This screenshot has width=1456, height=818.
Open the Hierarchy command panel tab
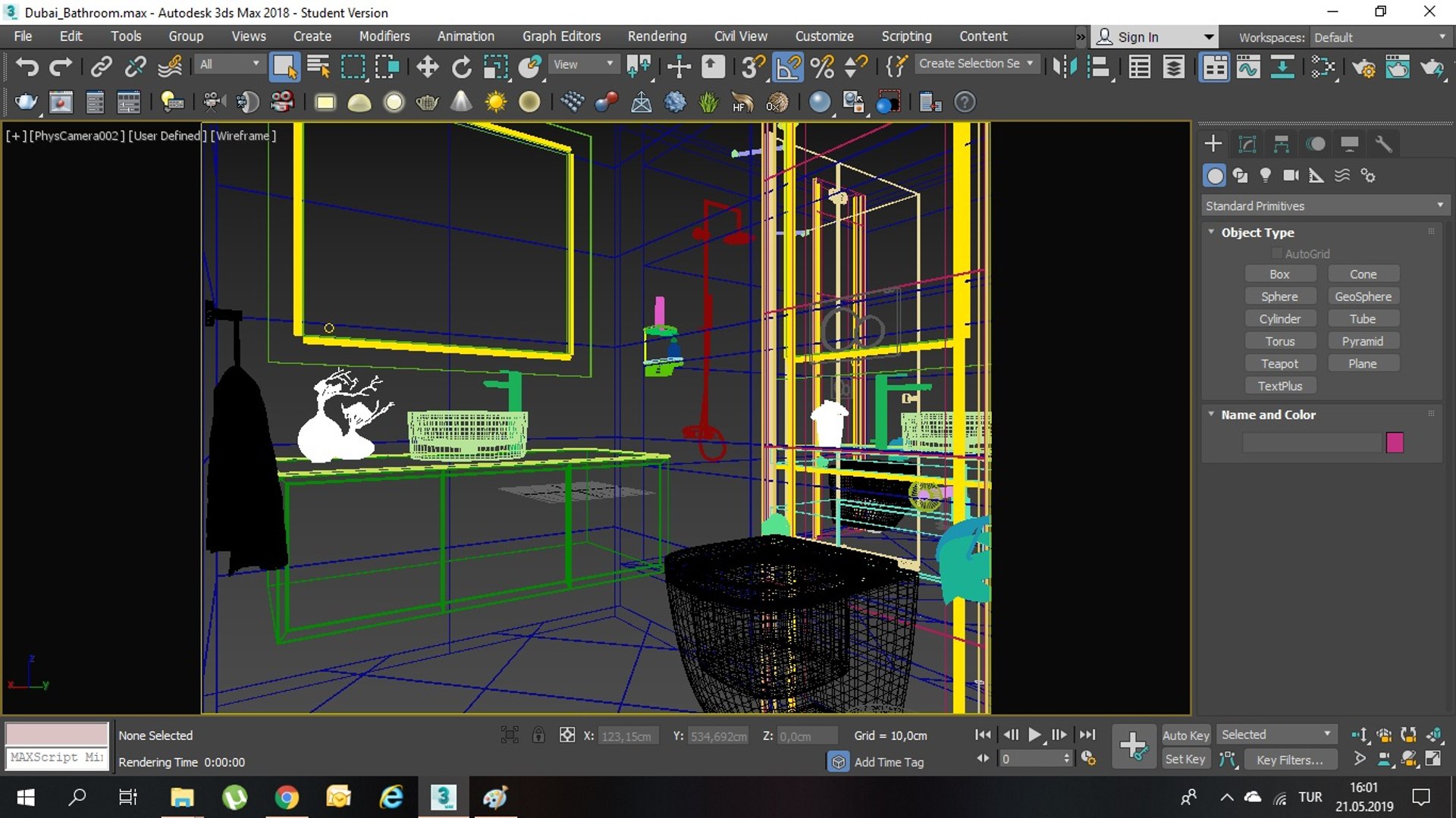click(x=1282, y=143)
